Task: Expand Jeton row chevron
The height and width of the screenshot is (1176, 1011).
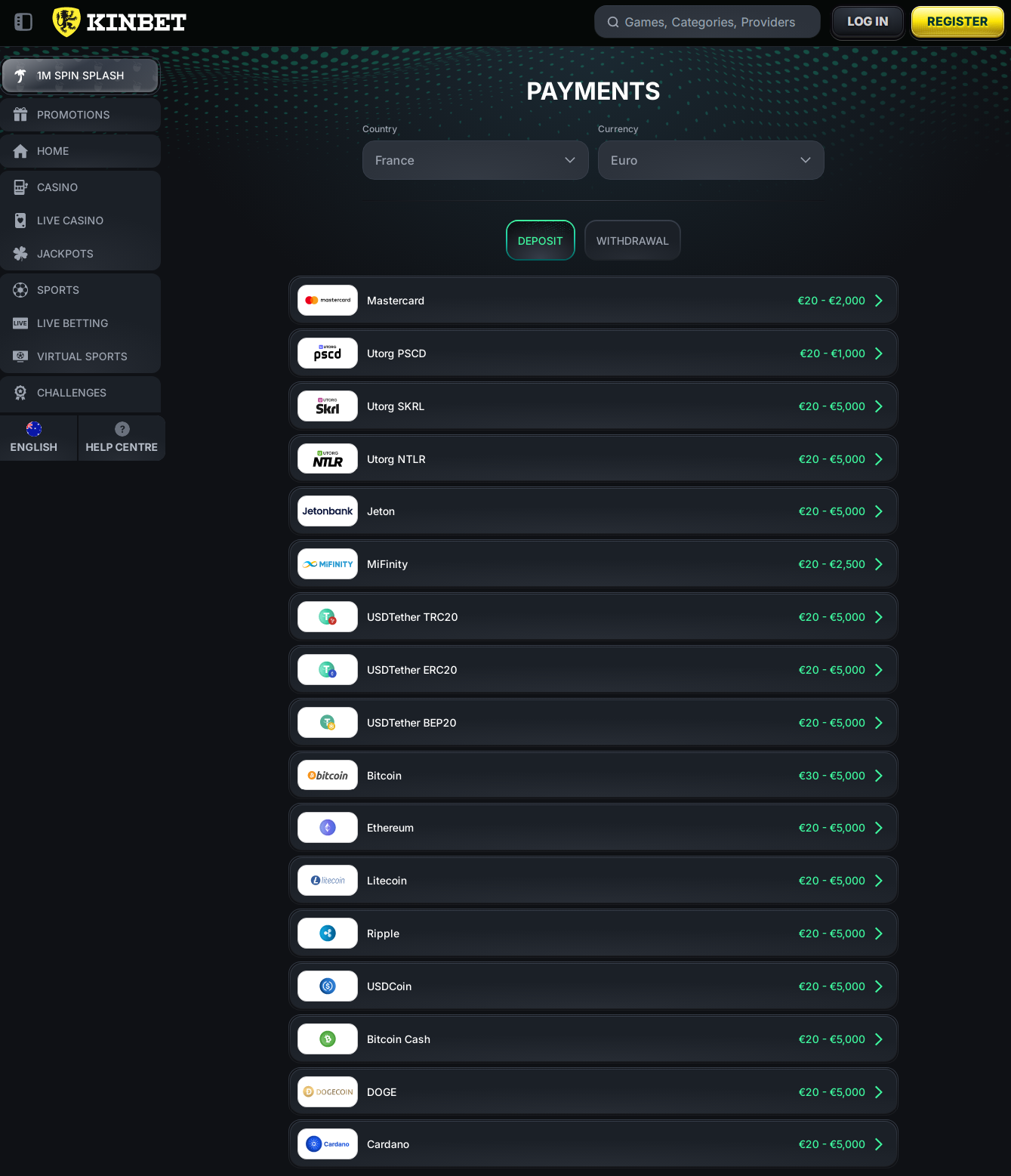Action: (x=878, y=511)
